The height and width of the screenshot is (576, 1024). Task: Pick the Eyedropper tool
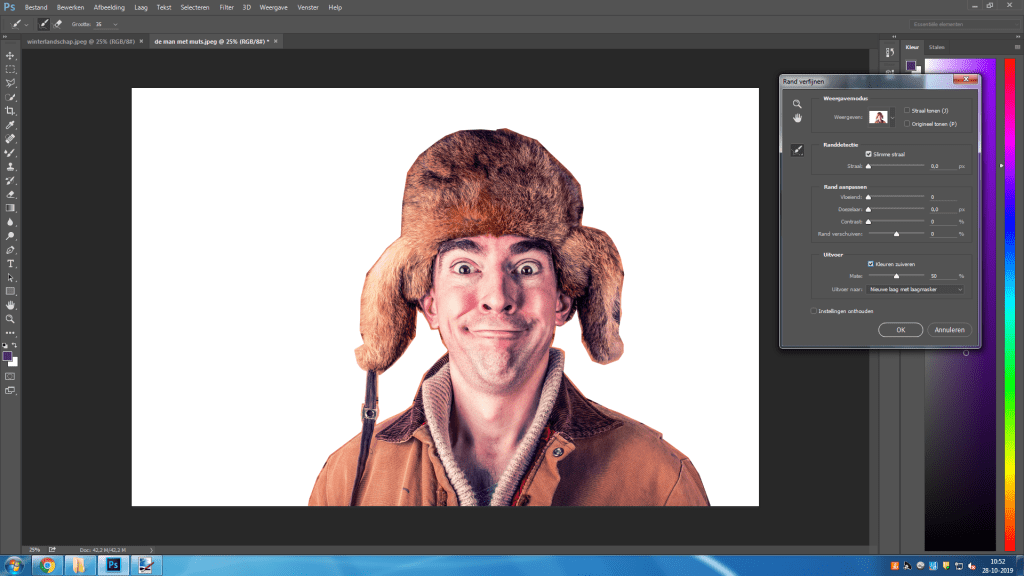10,125
